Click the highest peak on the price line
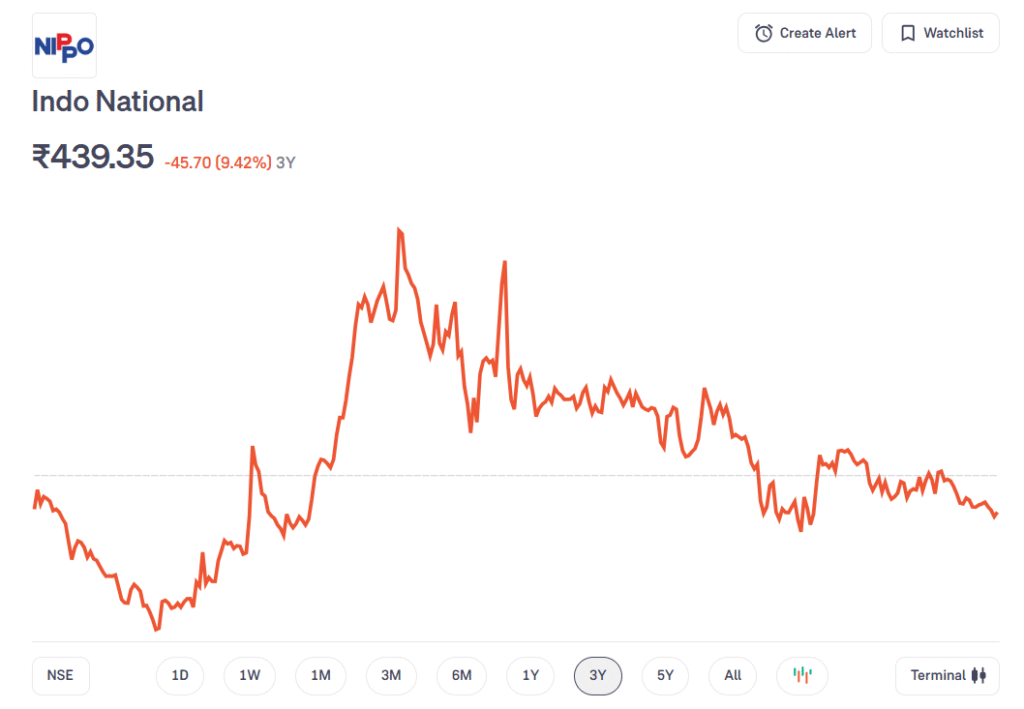 tap(399, 230)
